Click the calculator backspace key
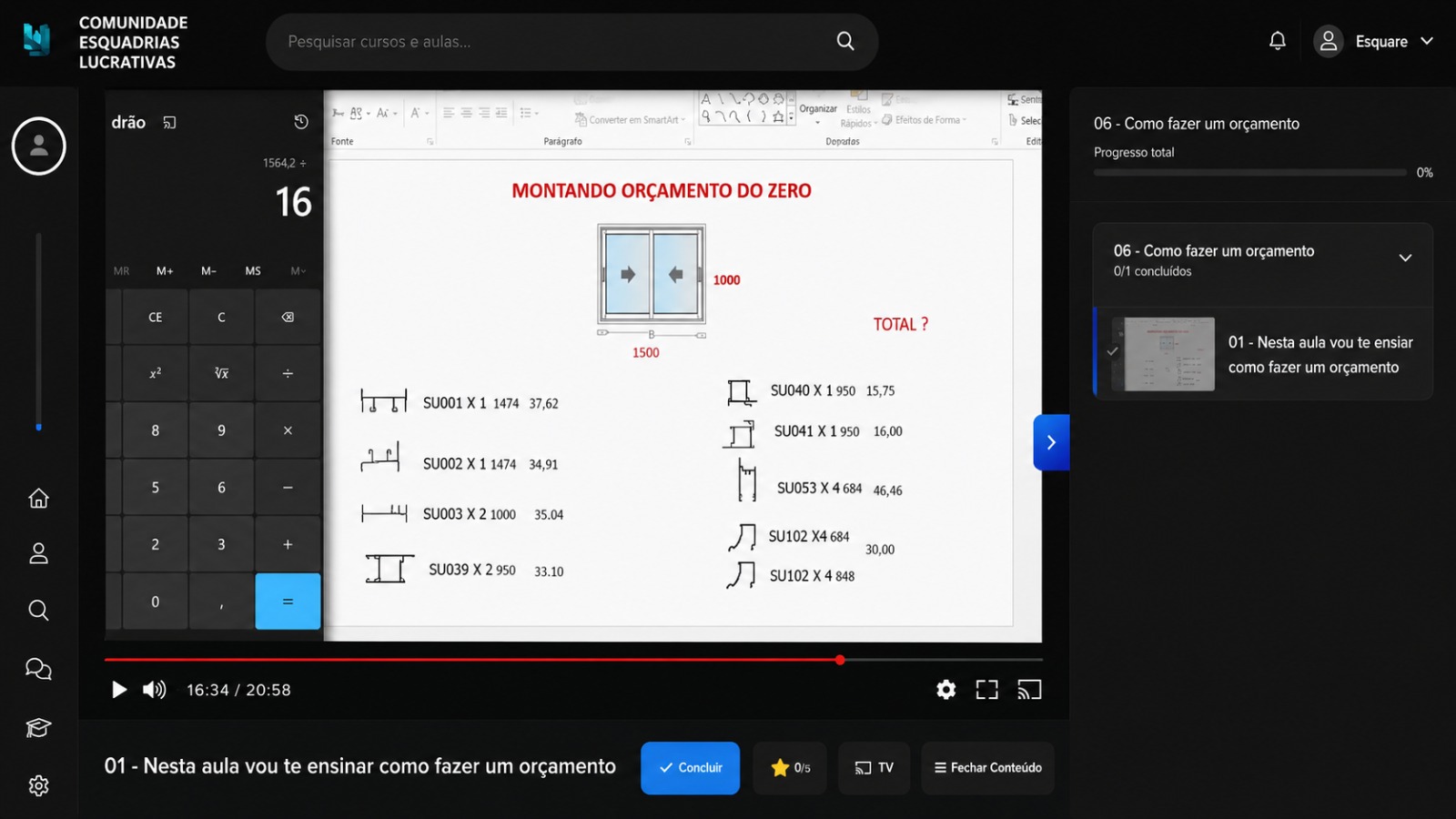This screenshot has width=1456, height=819. coord(288,317)
